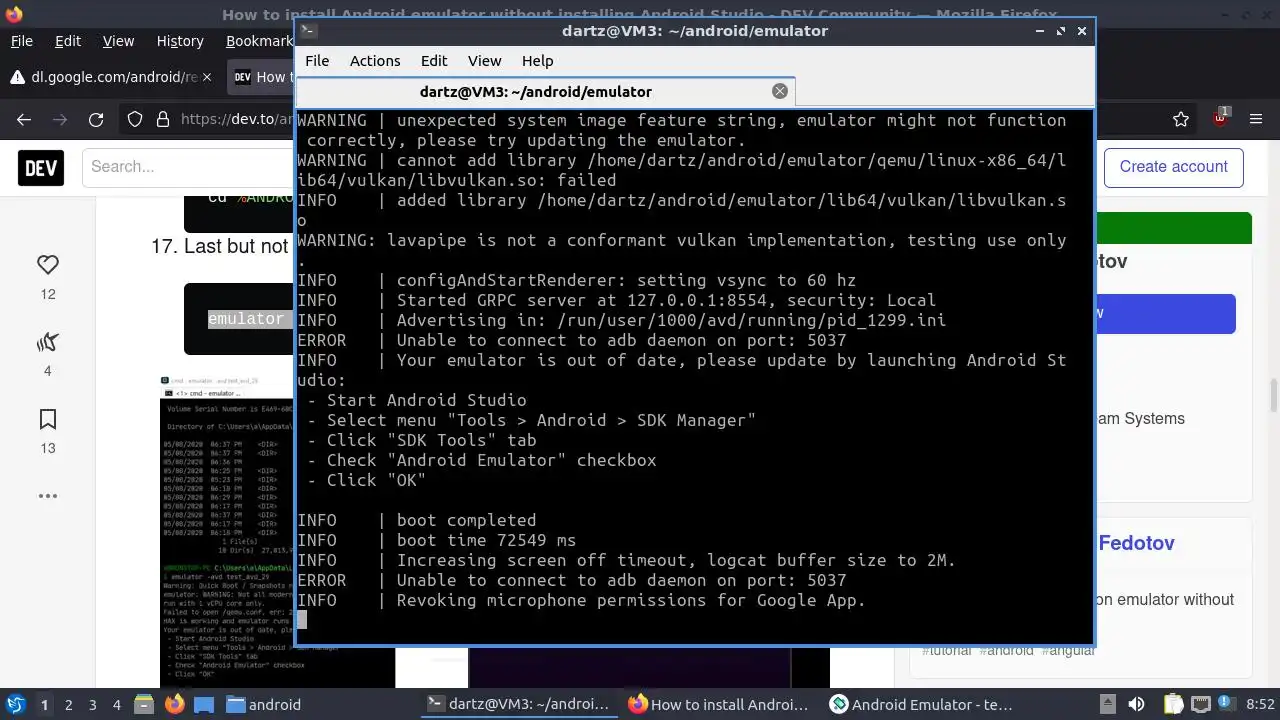Open the terminal File menu

[317, 61]
